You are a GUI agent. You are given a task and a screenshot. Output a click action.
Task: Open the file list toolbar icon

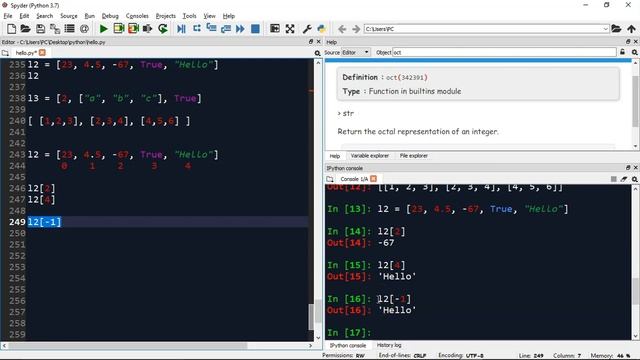(69, 29)
